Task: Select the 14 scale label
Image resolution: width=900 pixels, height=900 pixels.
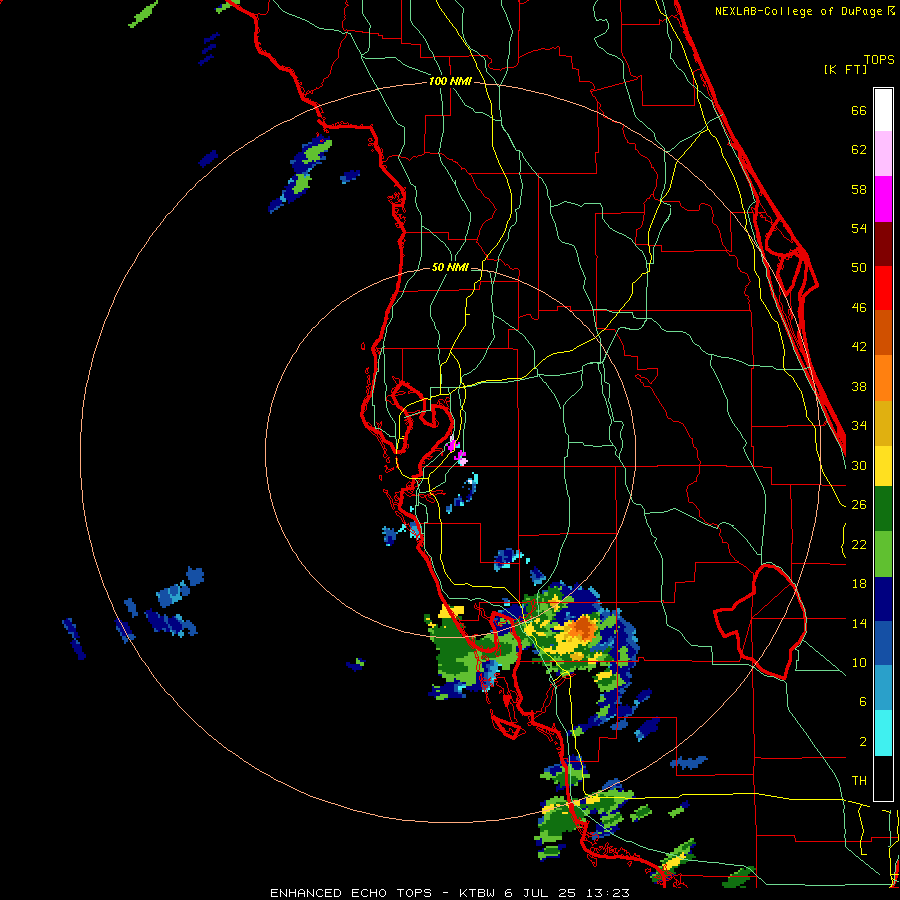Action: click(x=859, y=623)
